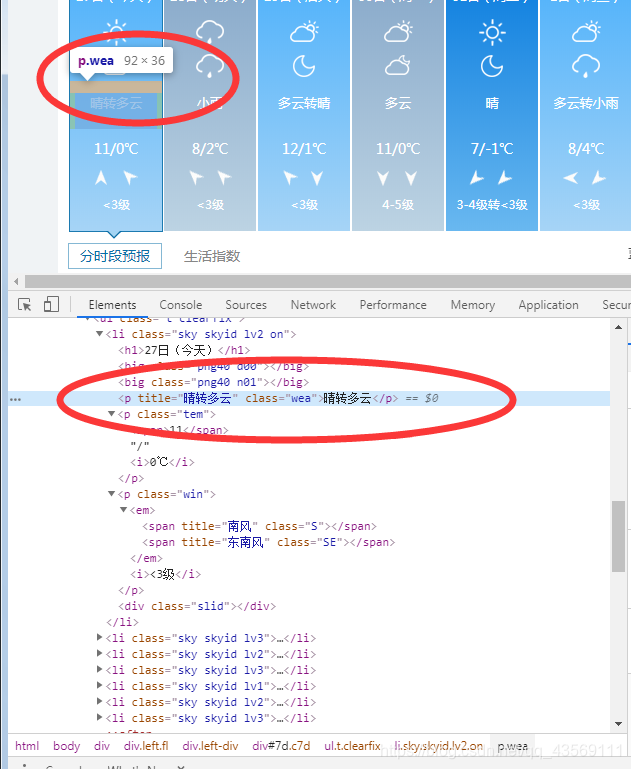Open the Sources tab
The height and width of the screenshot is (769, 631).
(x=246, y=305)
